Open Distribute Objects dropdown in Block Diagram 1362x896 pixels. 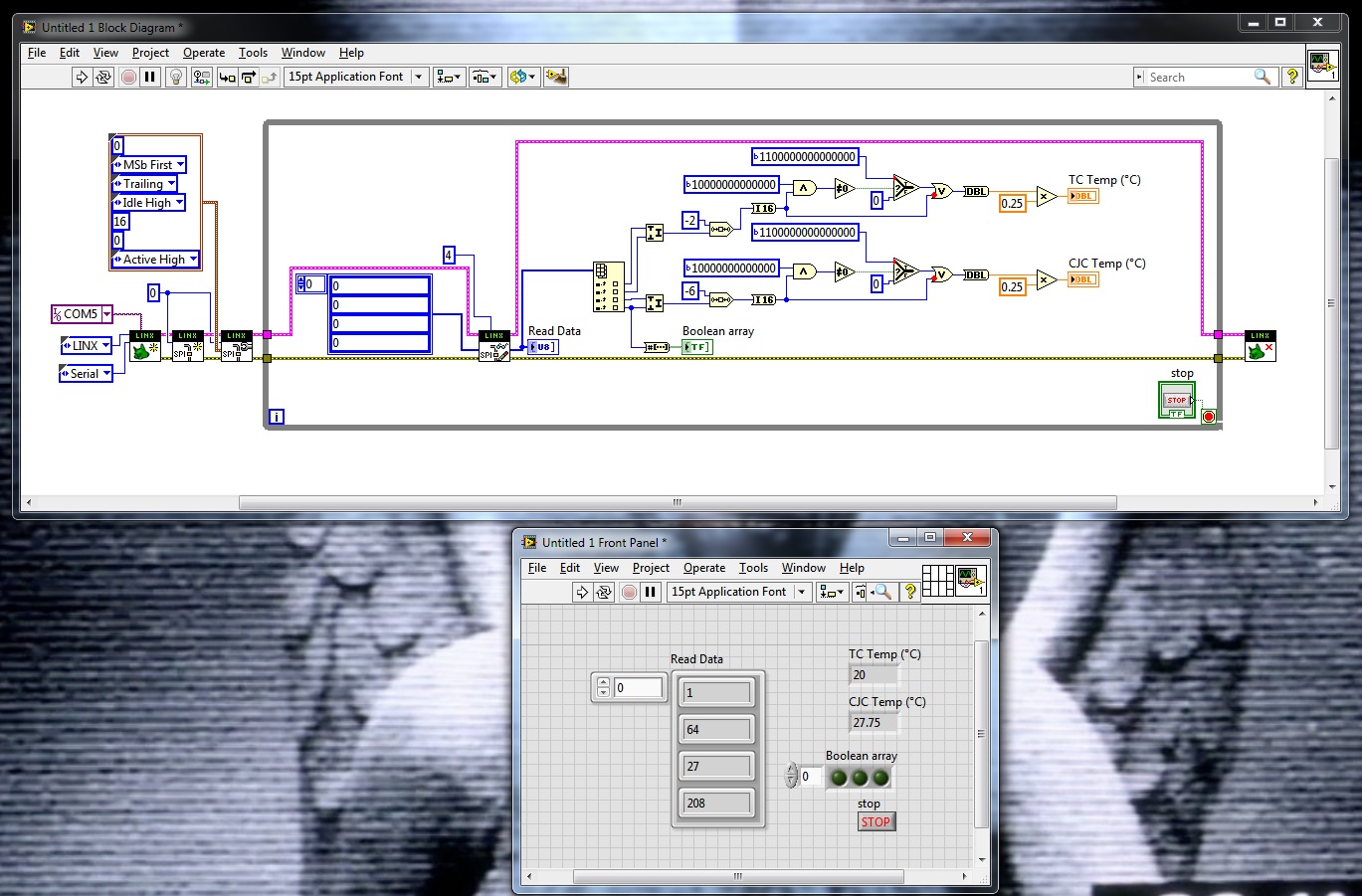(x=485, y=77)
